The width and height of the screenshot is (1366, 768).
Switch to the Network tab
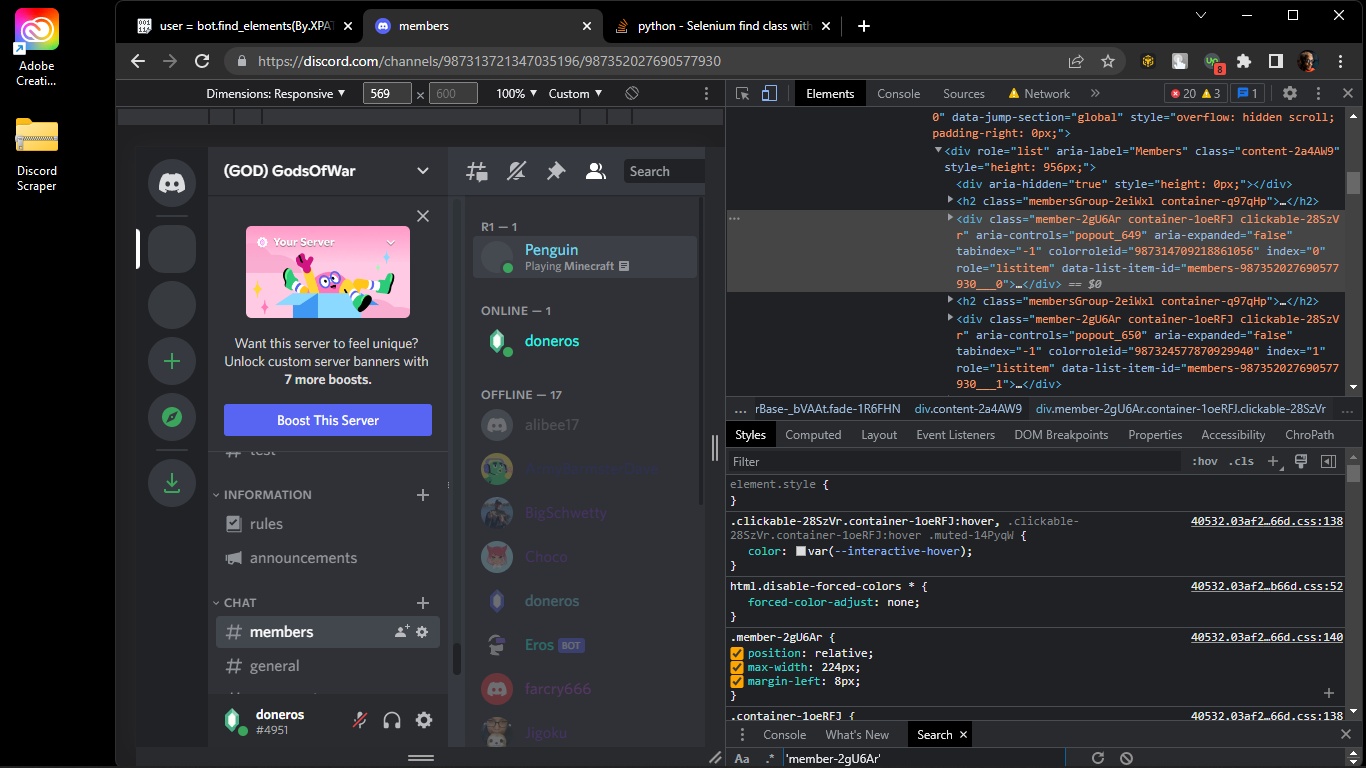point(1039,93)
